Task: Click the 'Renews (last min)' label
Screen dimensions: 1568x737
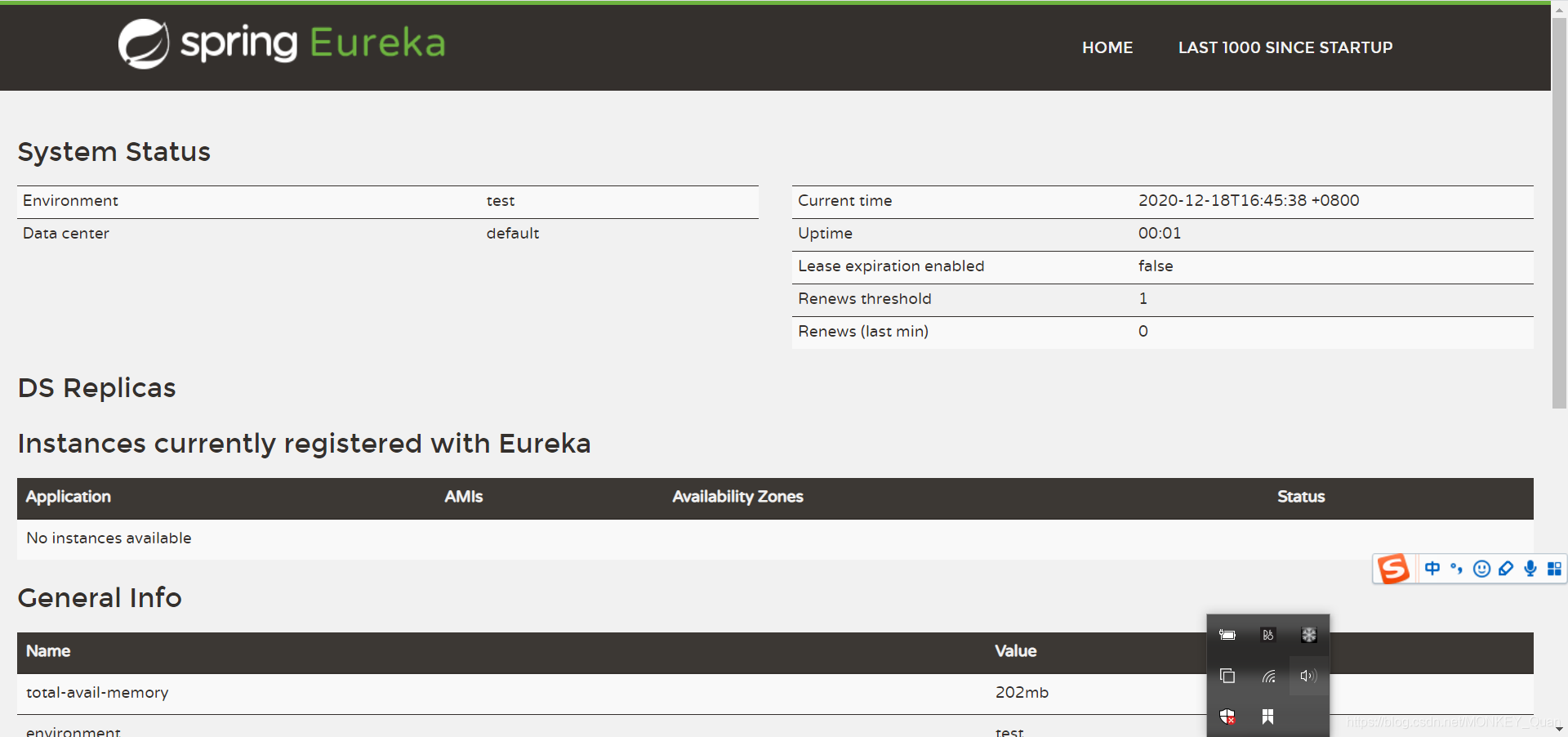Action: (x=863, y=331)
